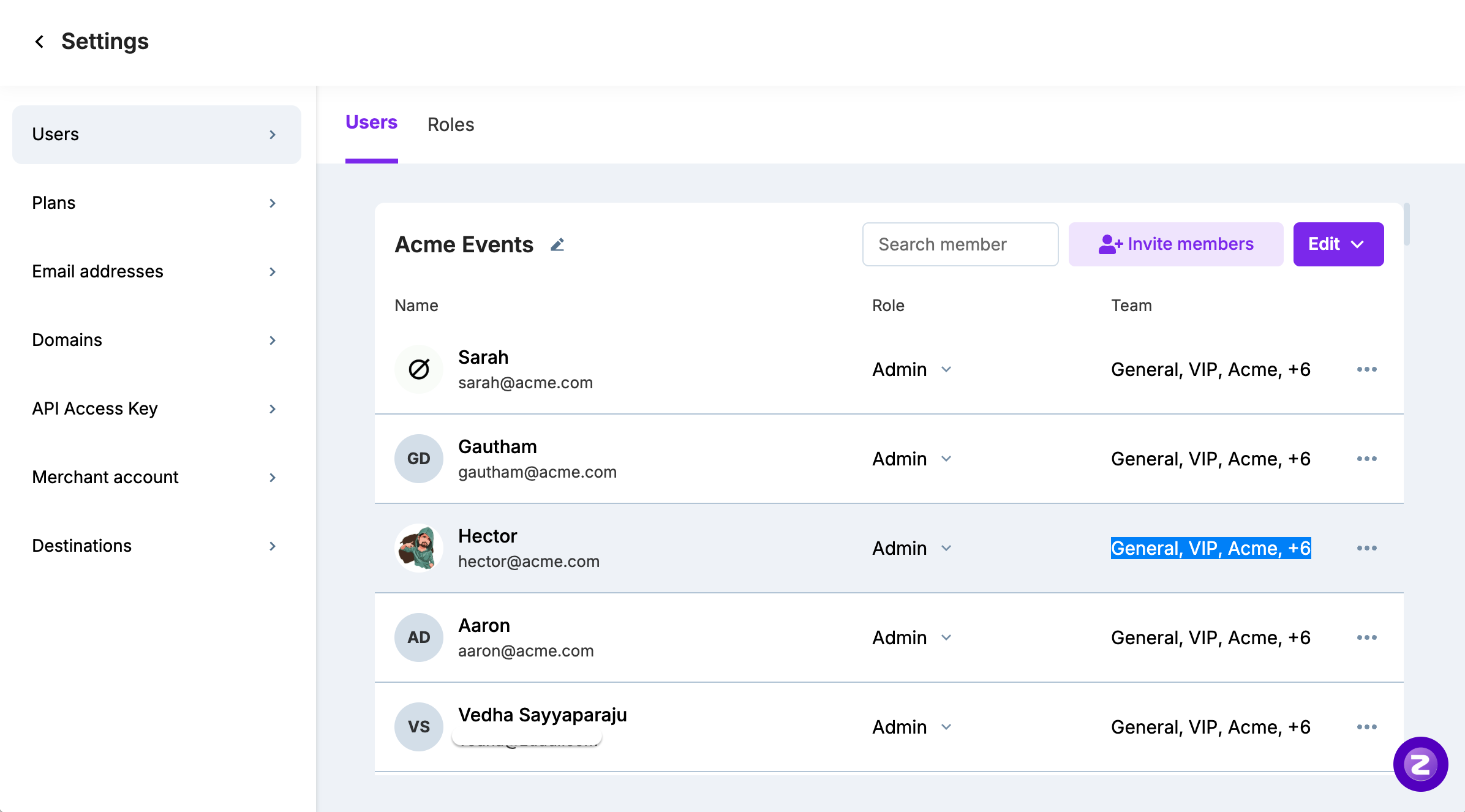1465x812 pixels.
Task: Click the pencil icon beside Acme Events
Action: click(557, 245)
